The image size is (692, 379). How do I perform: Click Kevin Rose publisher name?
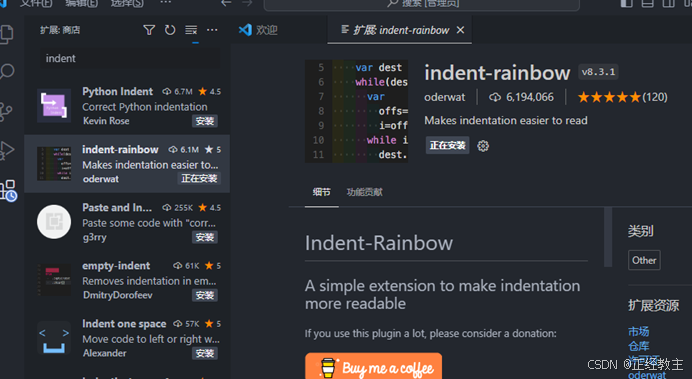coord(106,121)
